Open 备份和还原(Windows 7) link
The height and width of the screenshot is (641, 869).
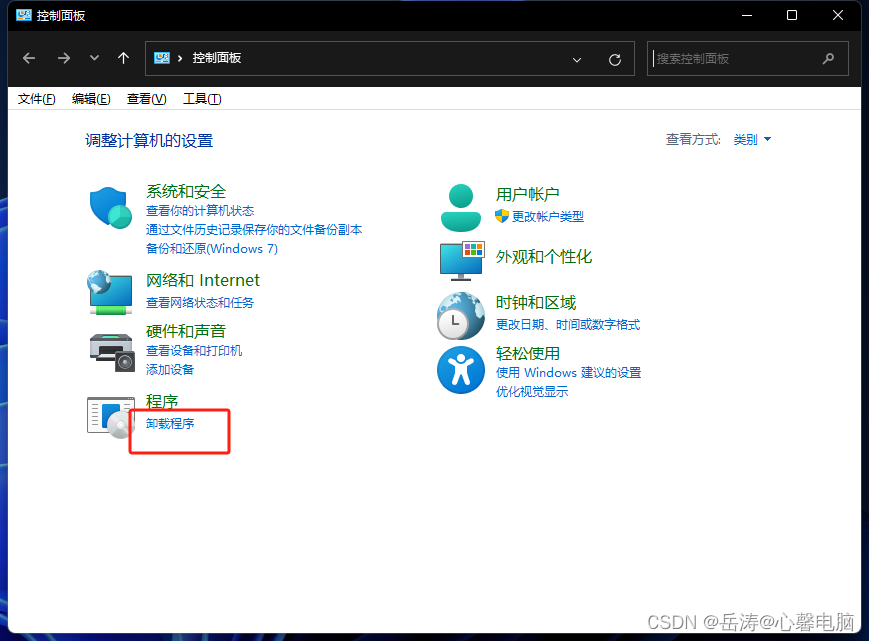[212, 248]
